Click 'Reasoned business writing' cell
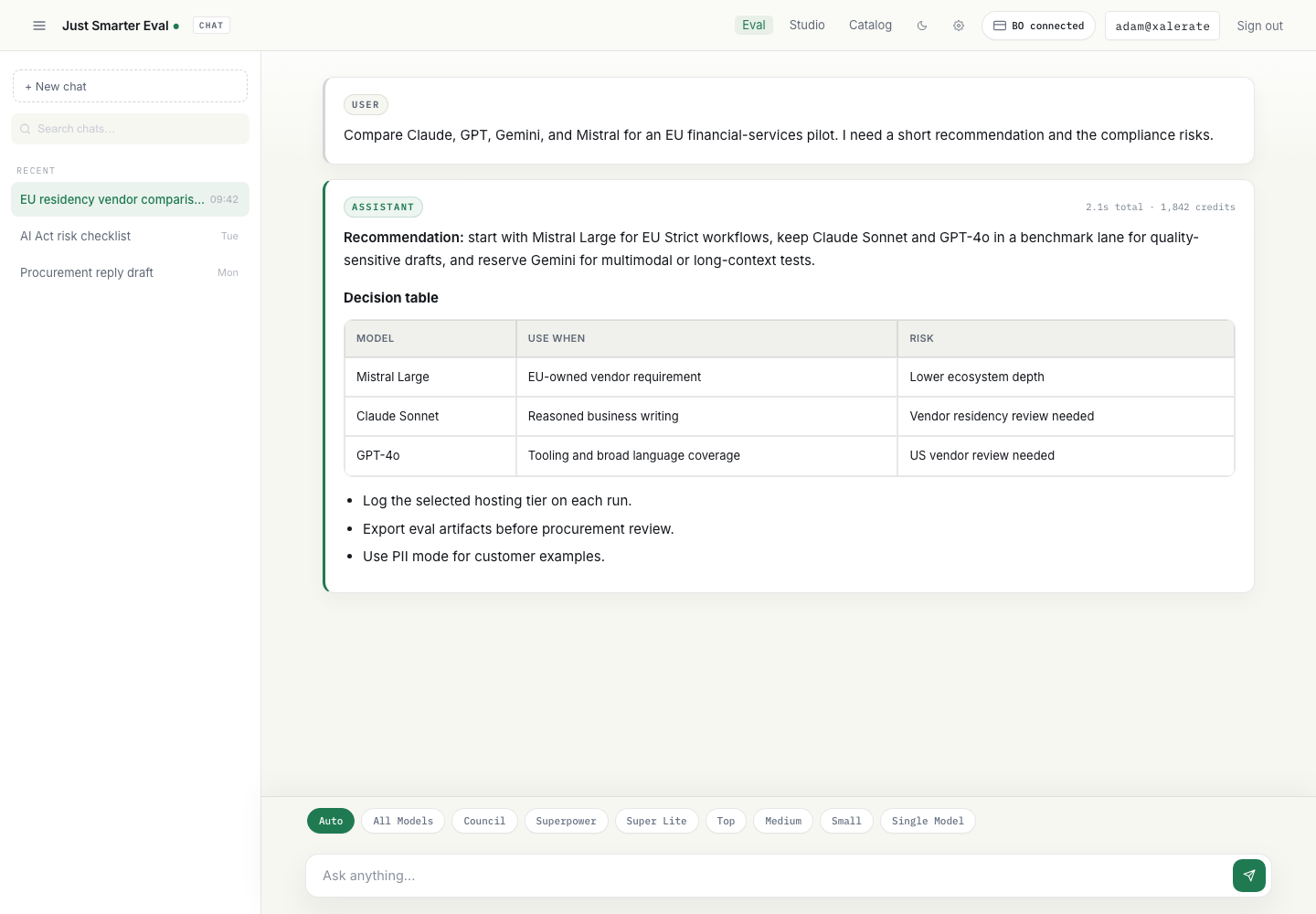The height and width of the screenshot is (914, 1316). tap(706, 416)
